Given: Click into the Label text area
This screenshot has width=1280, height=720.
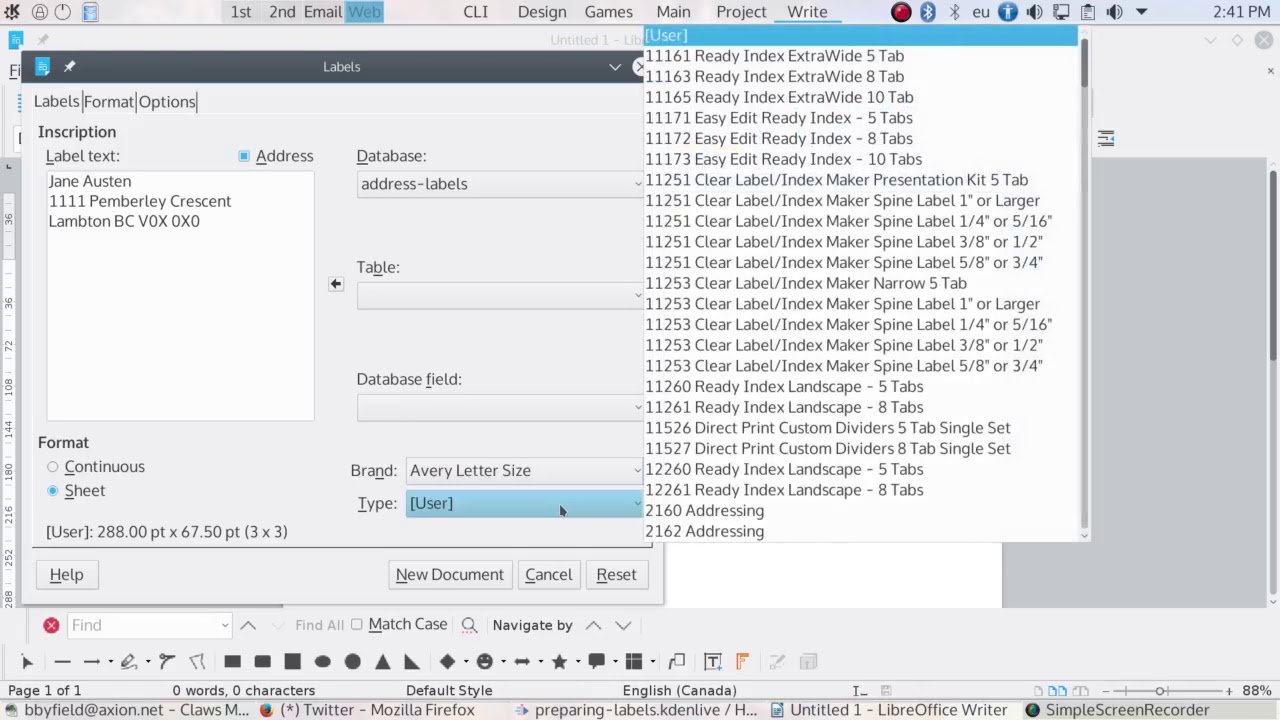Looking at the screenshot, I should (180, 296).
